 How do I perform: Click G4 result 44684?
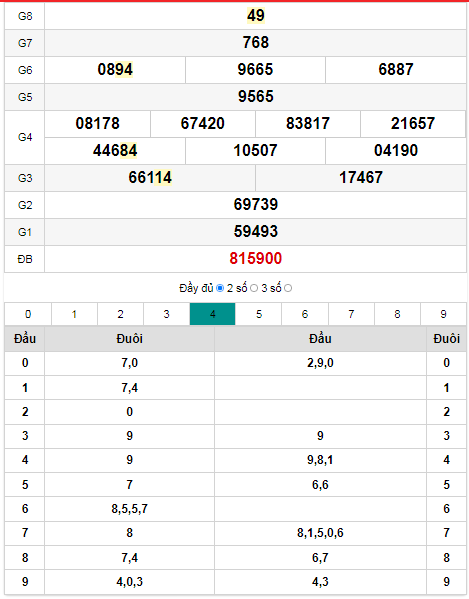(x=115, y=151)
